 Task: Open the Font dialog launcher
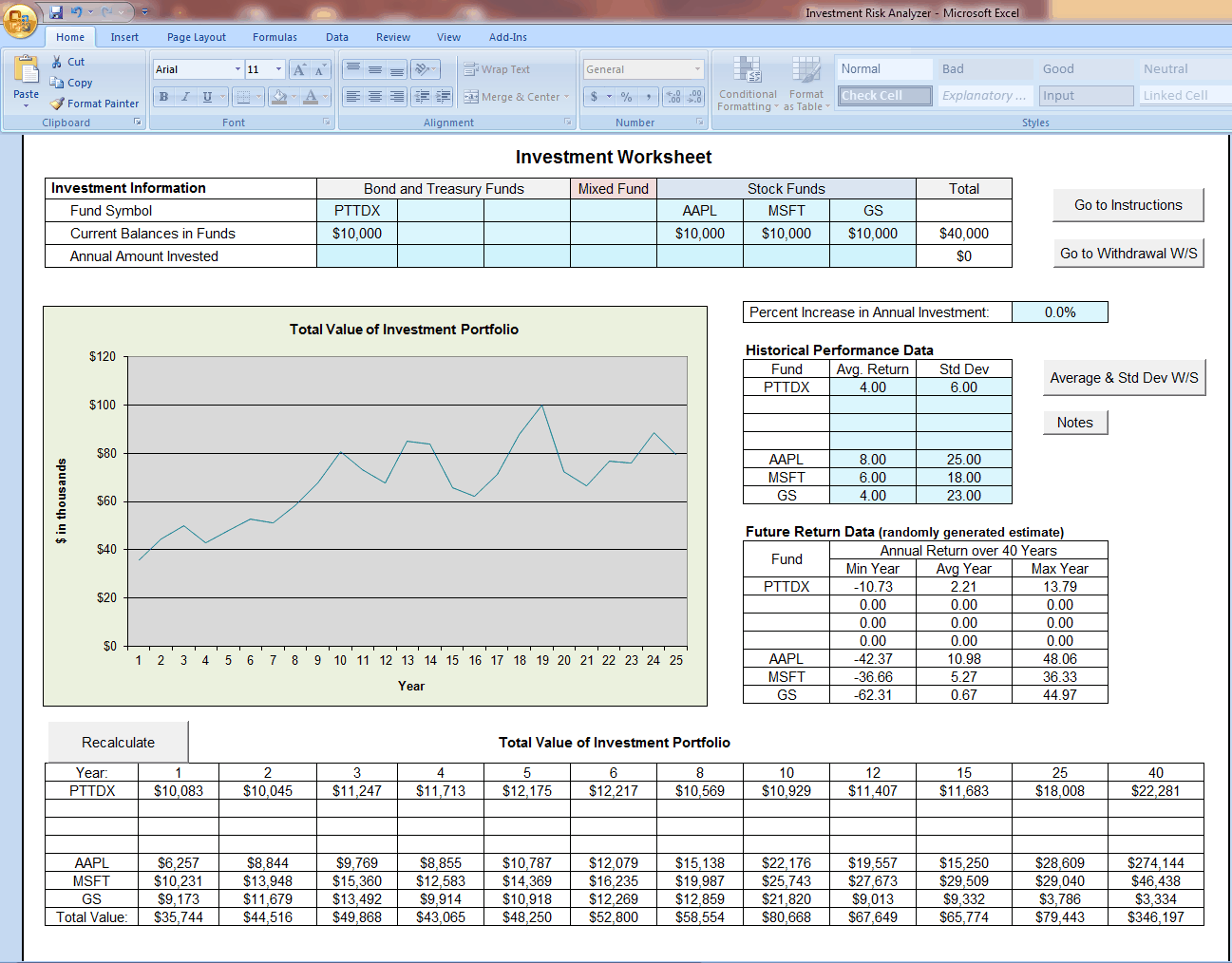click(x=328, y=123)
